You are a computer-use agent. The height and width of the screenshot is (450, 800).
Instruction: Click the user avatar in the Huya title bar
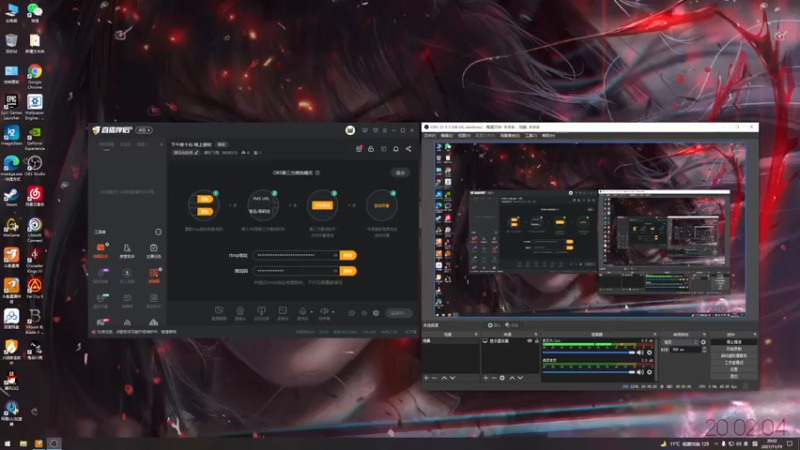click(350, 131)
